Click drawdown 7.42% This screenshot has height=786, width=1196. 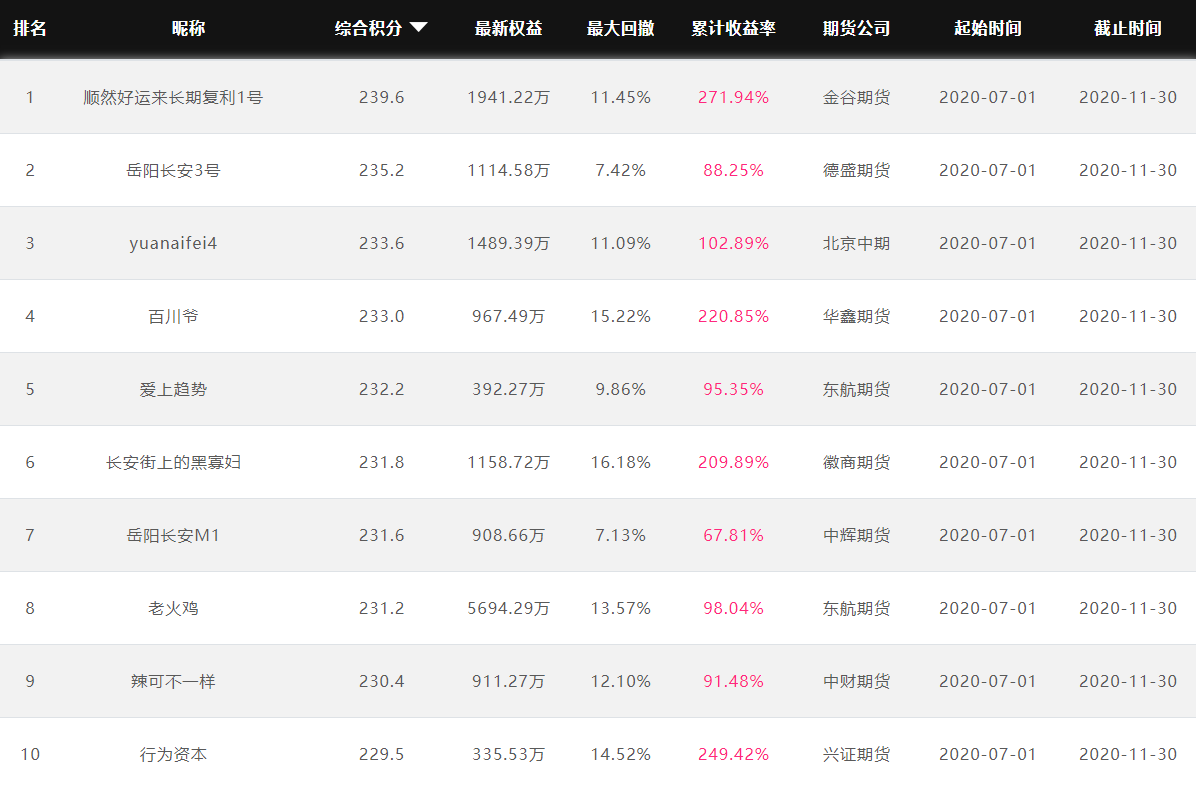click(620, 170)
